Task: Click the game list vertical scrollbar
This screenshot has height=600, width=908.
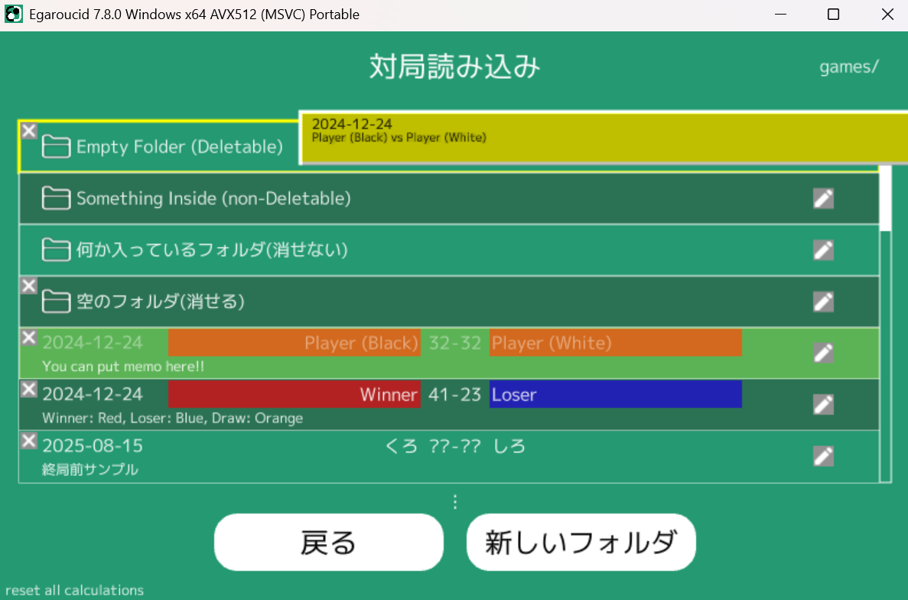Action: [885, 200]
